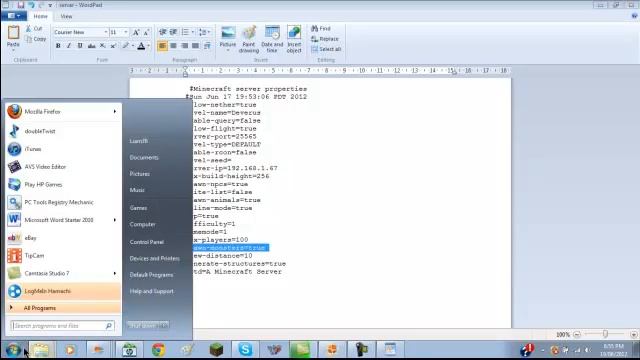Expand the Paste options arrow
Viewport: 640px width, 360px height.
click(x=13, y=50)
